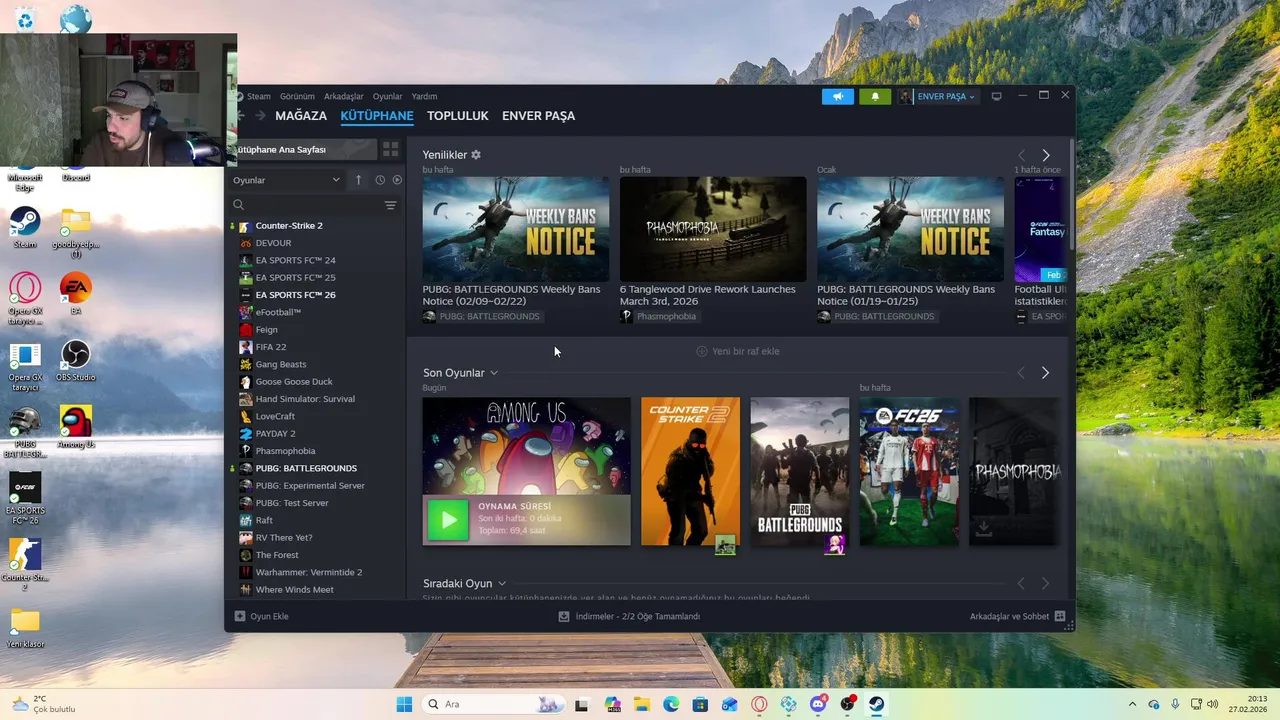Screen dimensions: 1280x720
Task: Select Gang Beasts in game list
Action: coord(280,364)
